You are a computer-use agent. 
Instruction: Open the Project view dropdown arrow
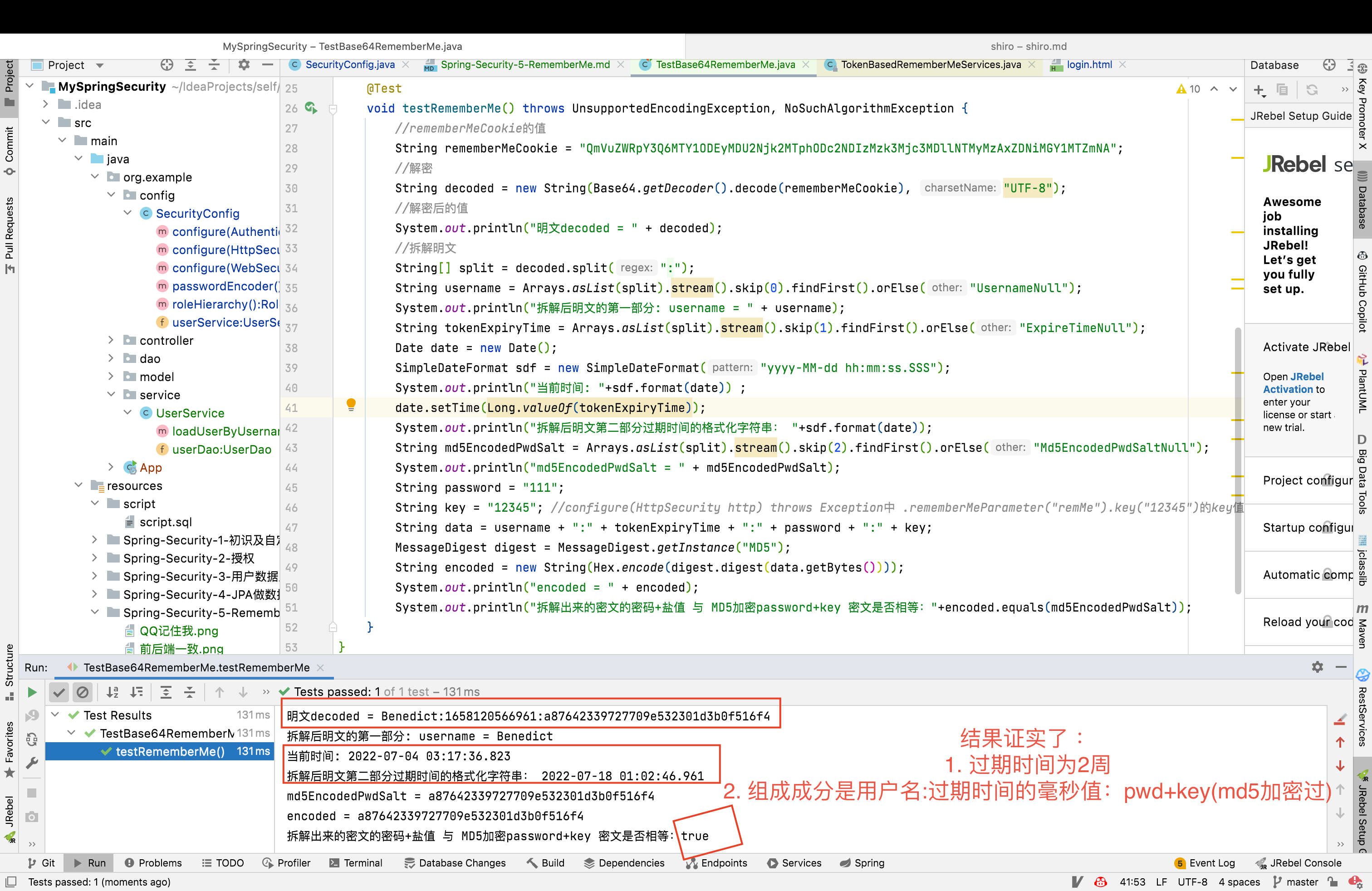coord(100,65)
